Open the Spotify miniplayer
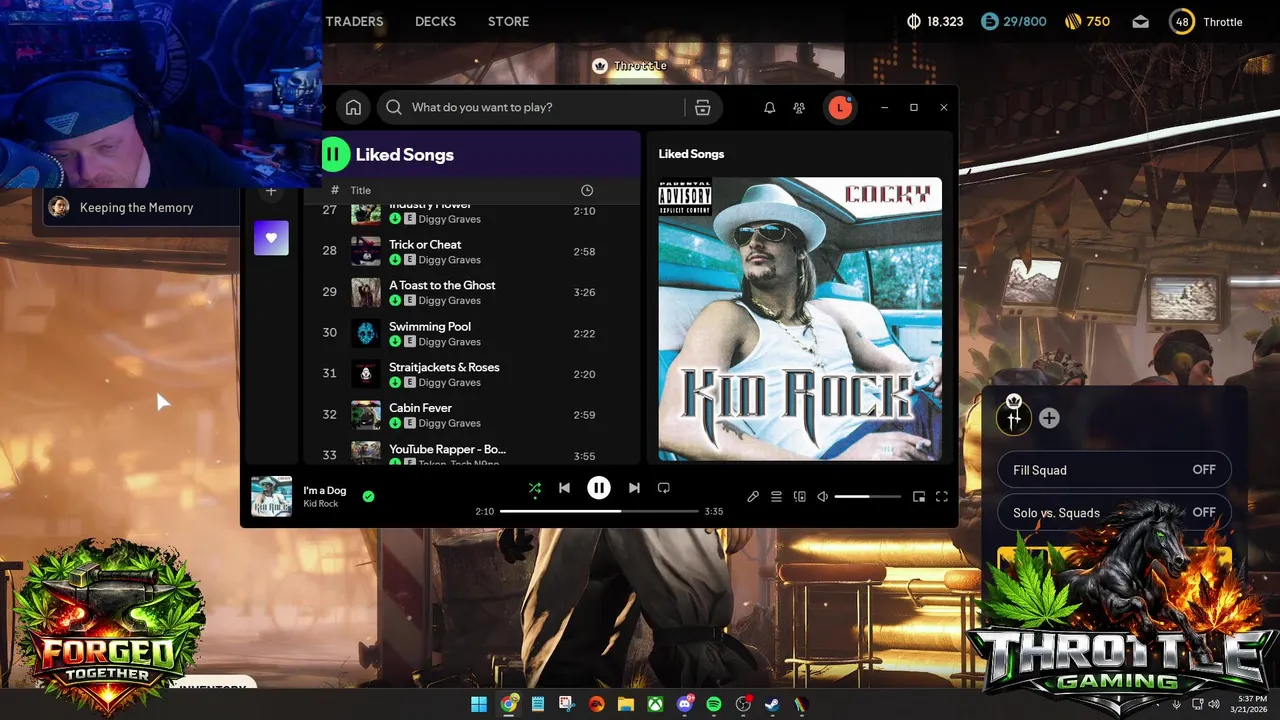 [919, 496]
